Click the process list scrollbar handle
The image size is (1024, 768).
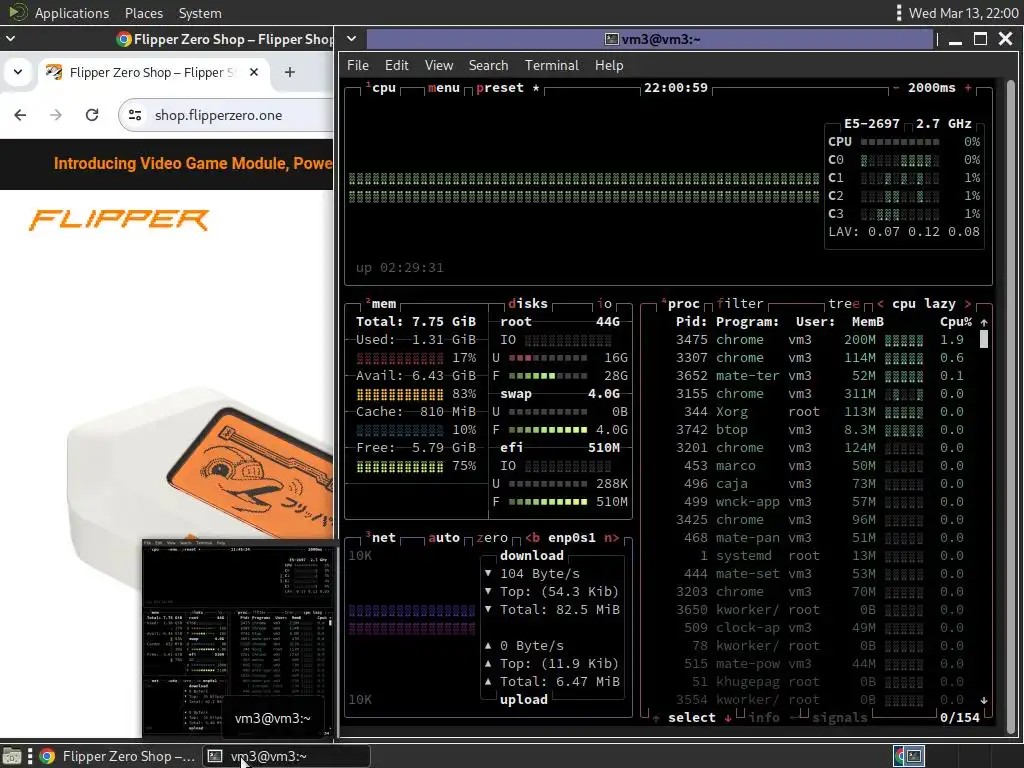point(984,339)
